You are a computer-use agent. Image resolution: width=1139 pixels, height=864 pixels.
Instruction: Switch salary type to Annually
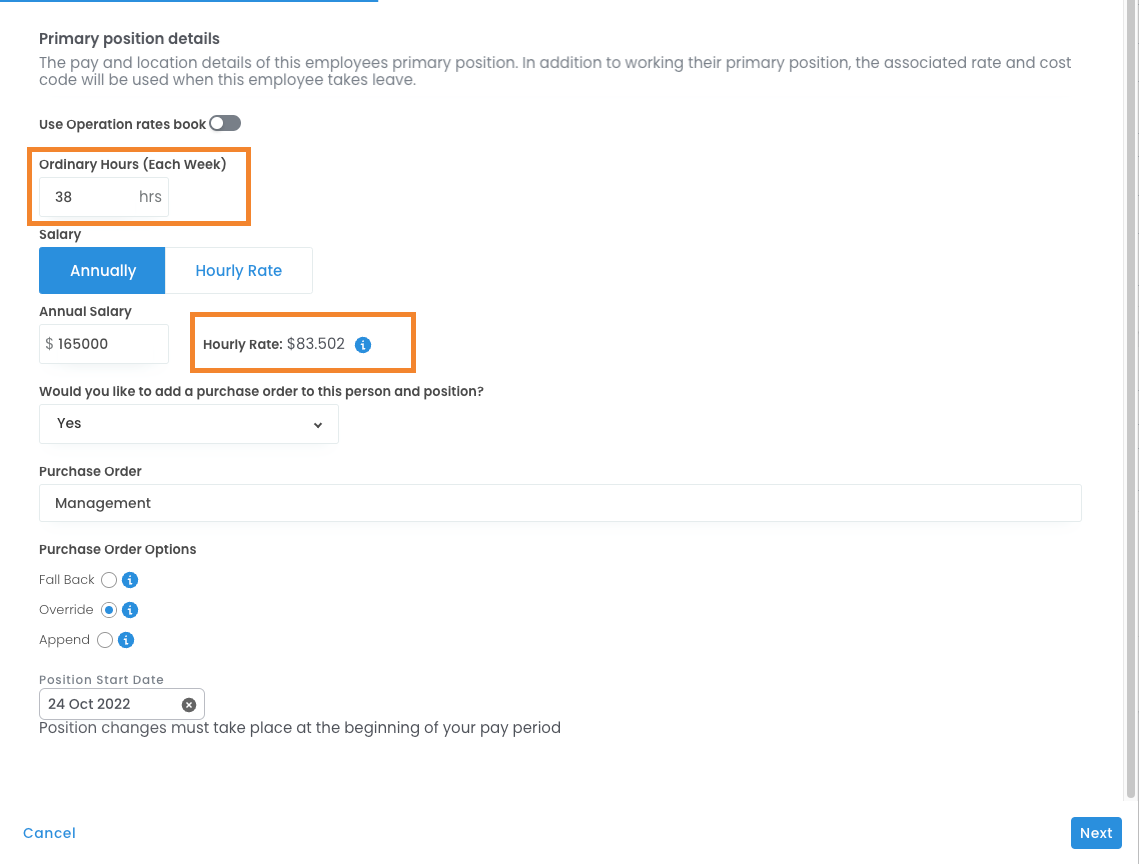point(102,271)
